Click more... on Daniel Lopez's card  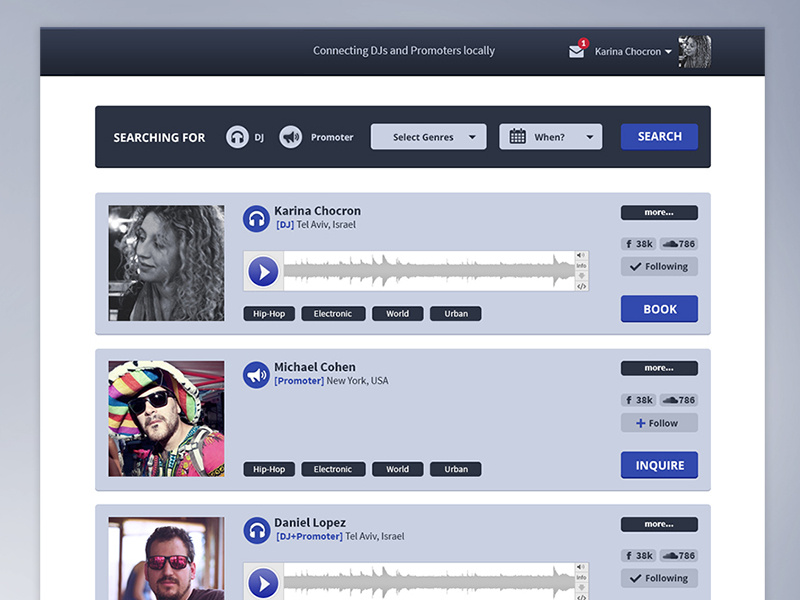coord(659,524)
